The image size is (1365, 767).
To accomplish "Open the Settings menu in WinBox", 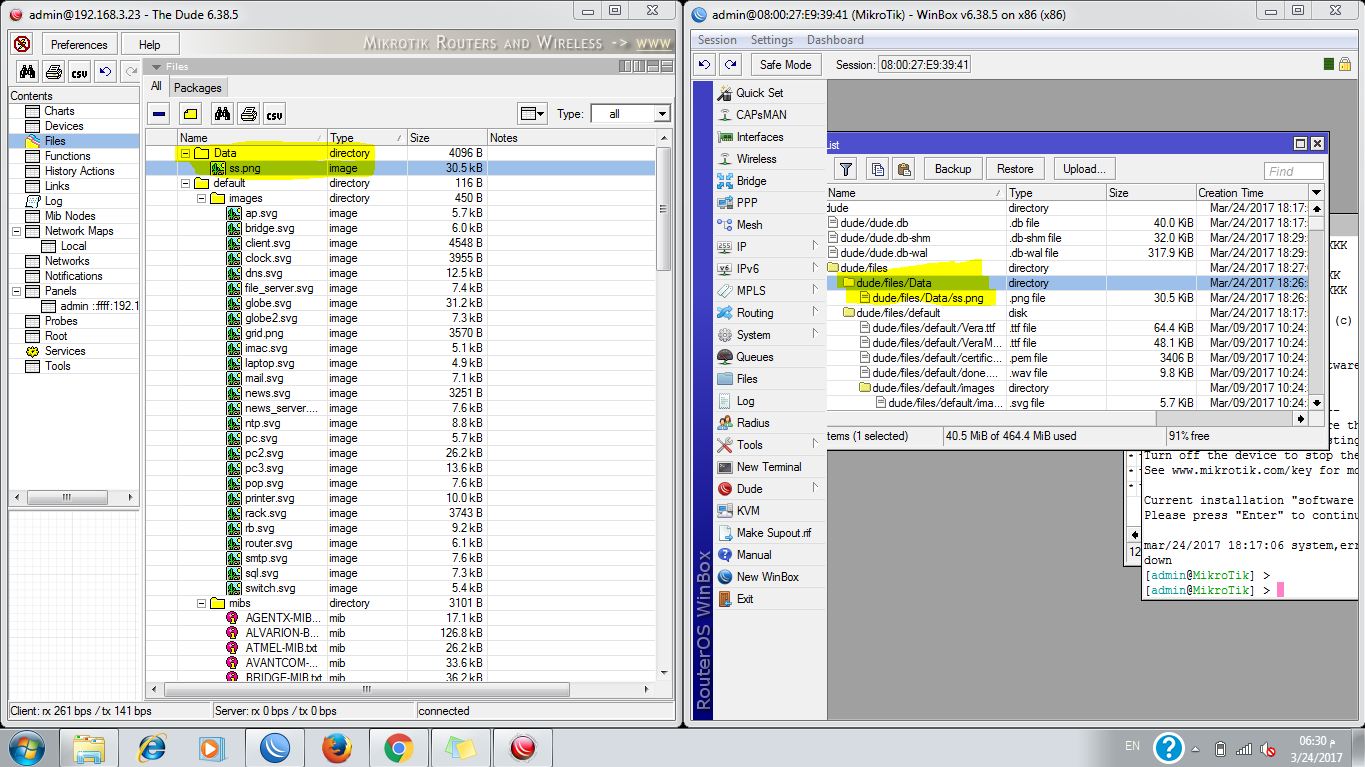I will [x=771, y=40].
